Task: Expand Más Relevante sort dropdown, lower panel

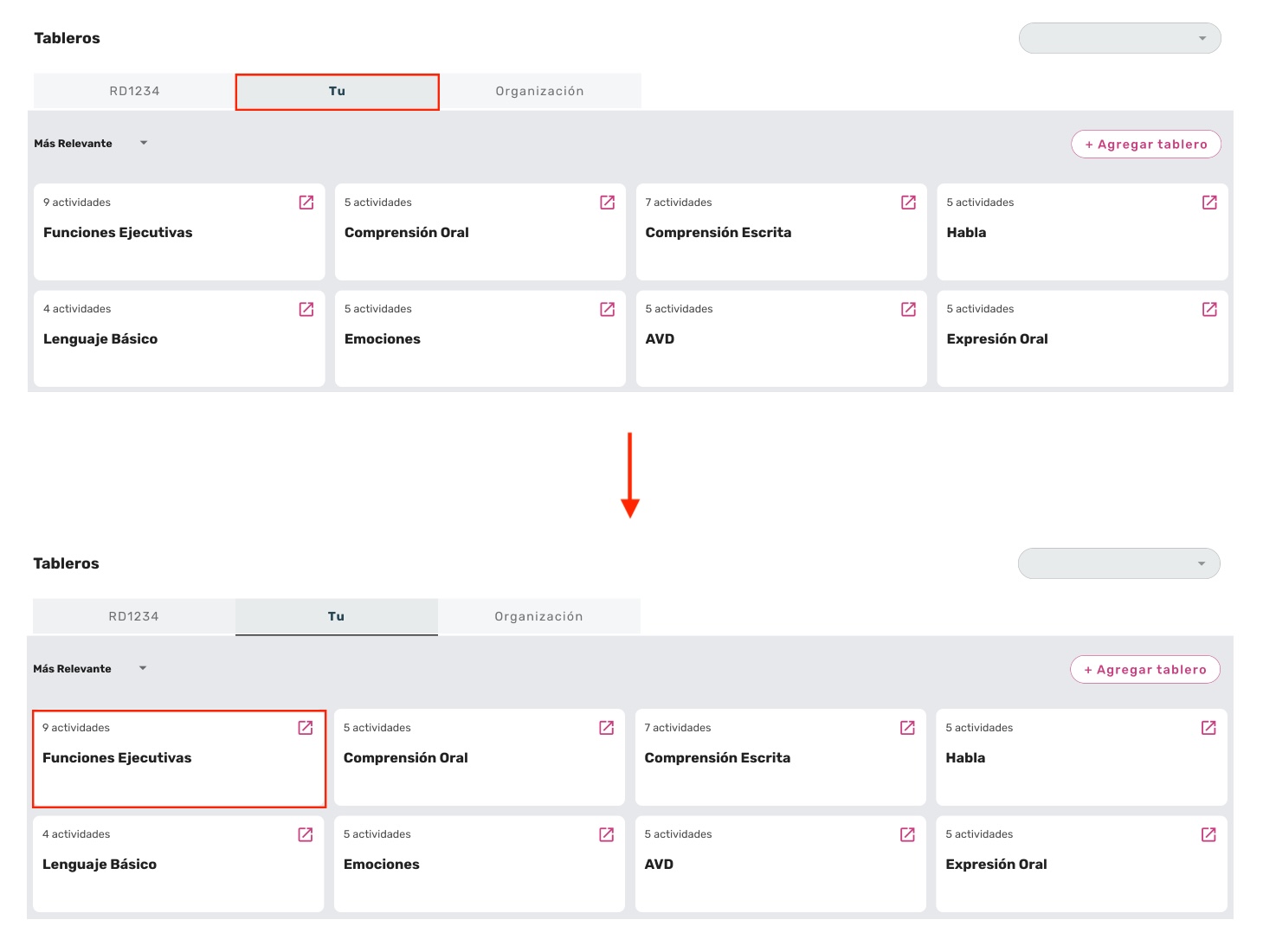Action: [90, 669]
